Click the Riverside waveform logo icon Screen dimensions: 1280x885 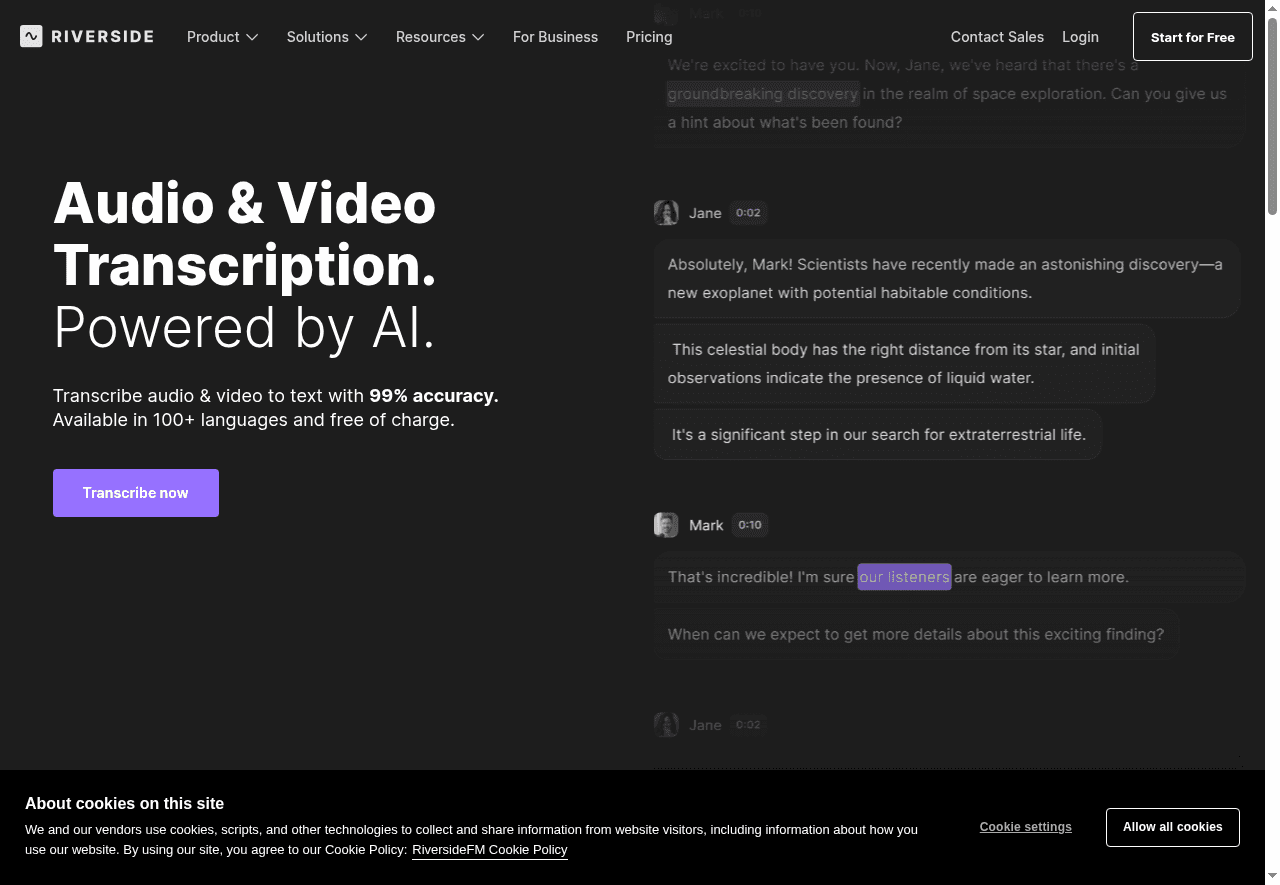31,37
